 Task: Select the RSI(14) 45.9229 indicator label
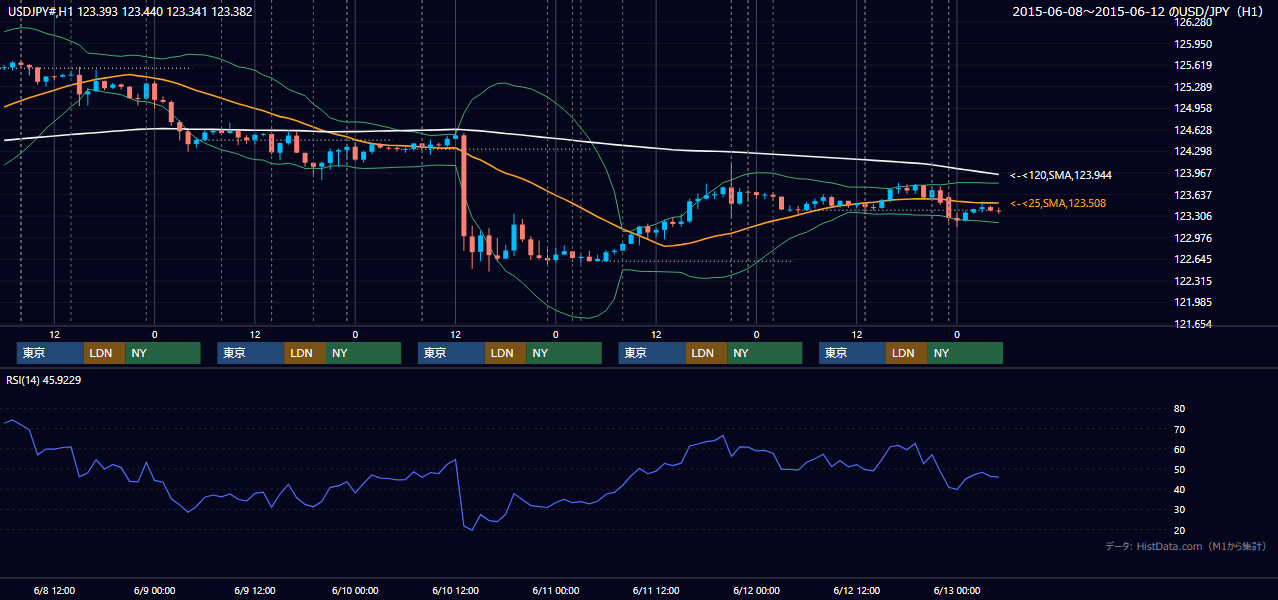tap(44, 380)
